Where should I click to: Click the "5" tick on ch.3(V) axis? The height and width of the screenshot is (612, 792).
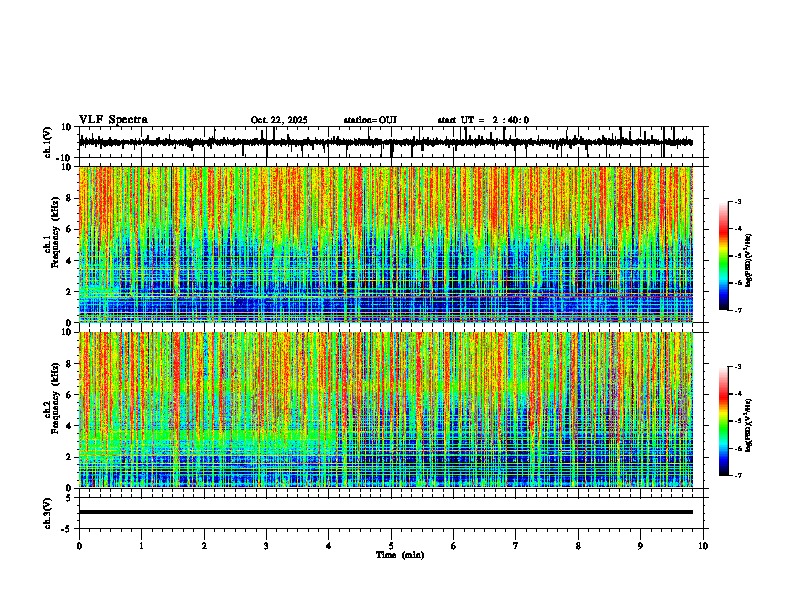(70, 498)
